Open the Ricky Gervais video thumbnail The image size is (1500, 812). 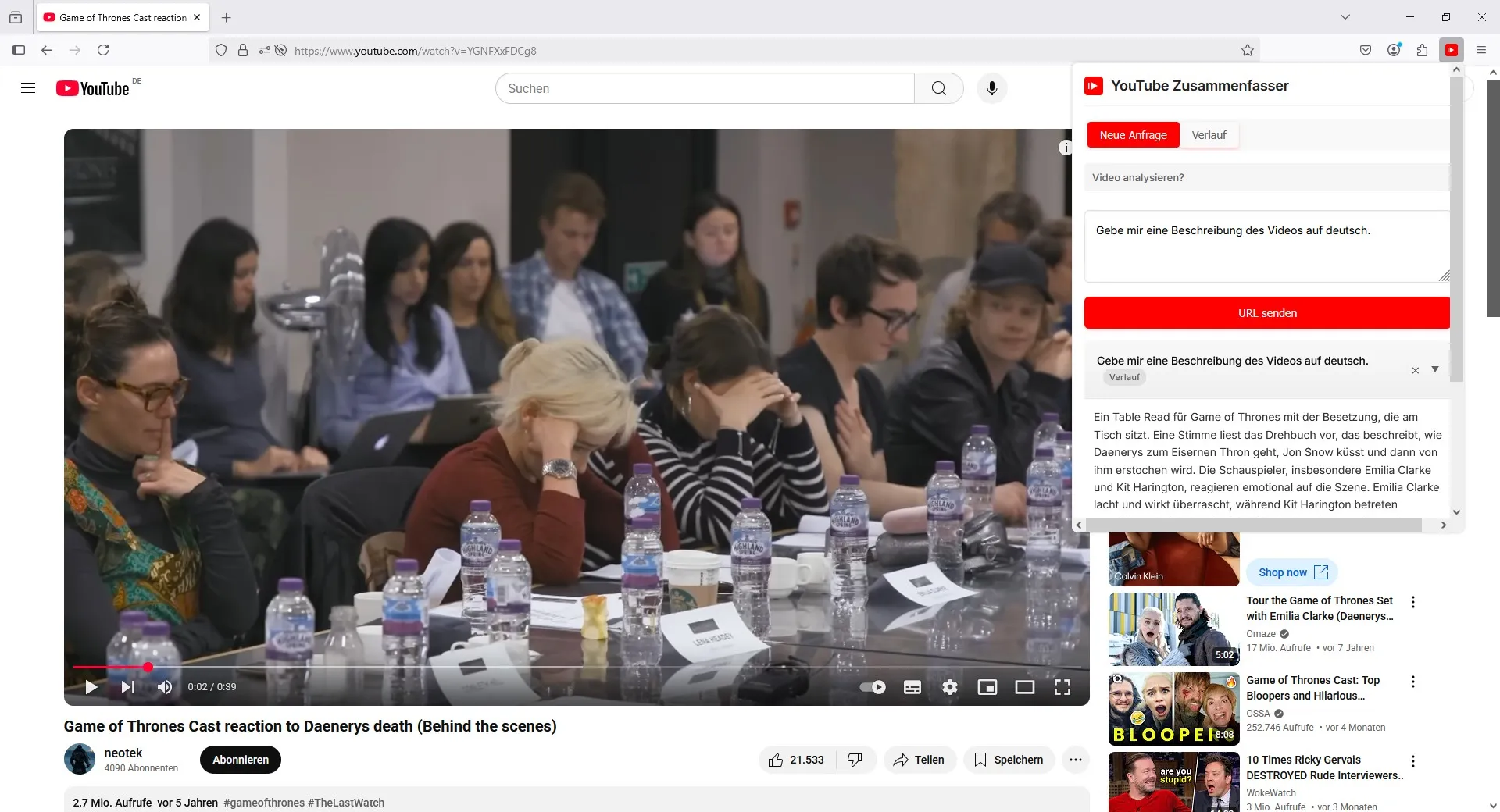tap(1173, 782)
